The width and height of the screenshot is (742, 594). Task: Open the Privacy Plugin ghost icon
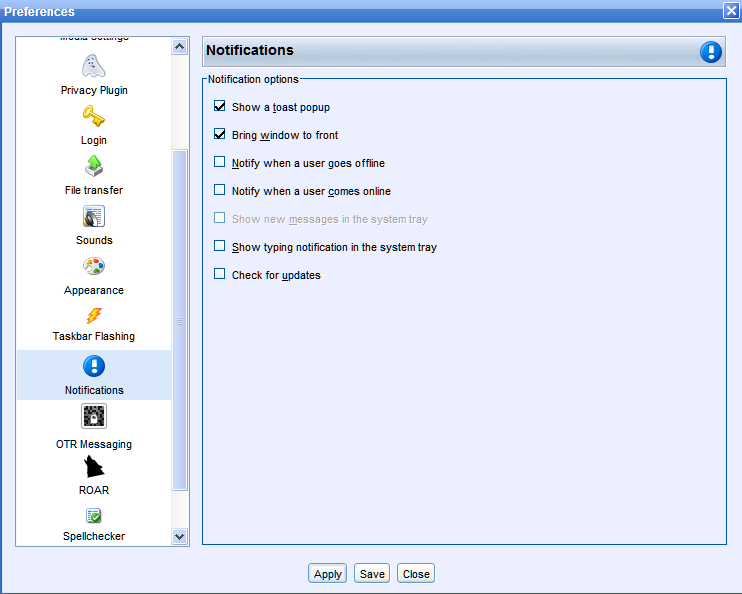(x=94, y=66)
